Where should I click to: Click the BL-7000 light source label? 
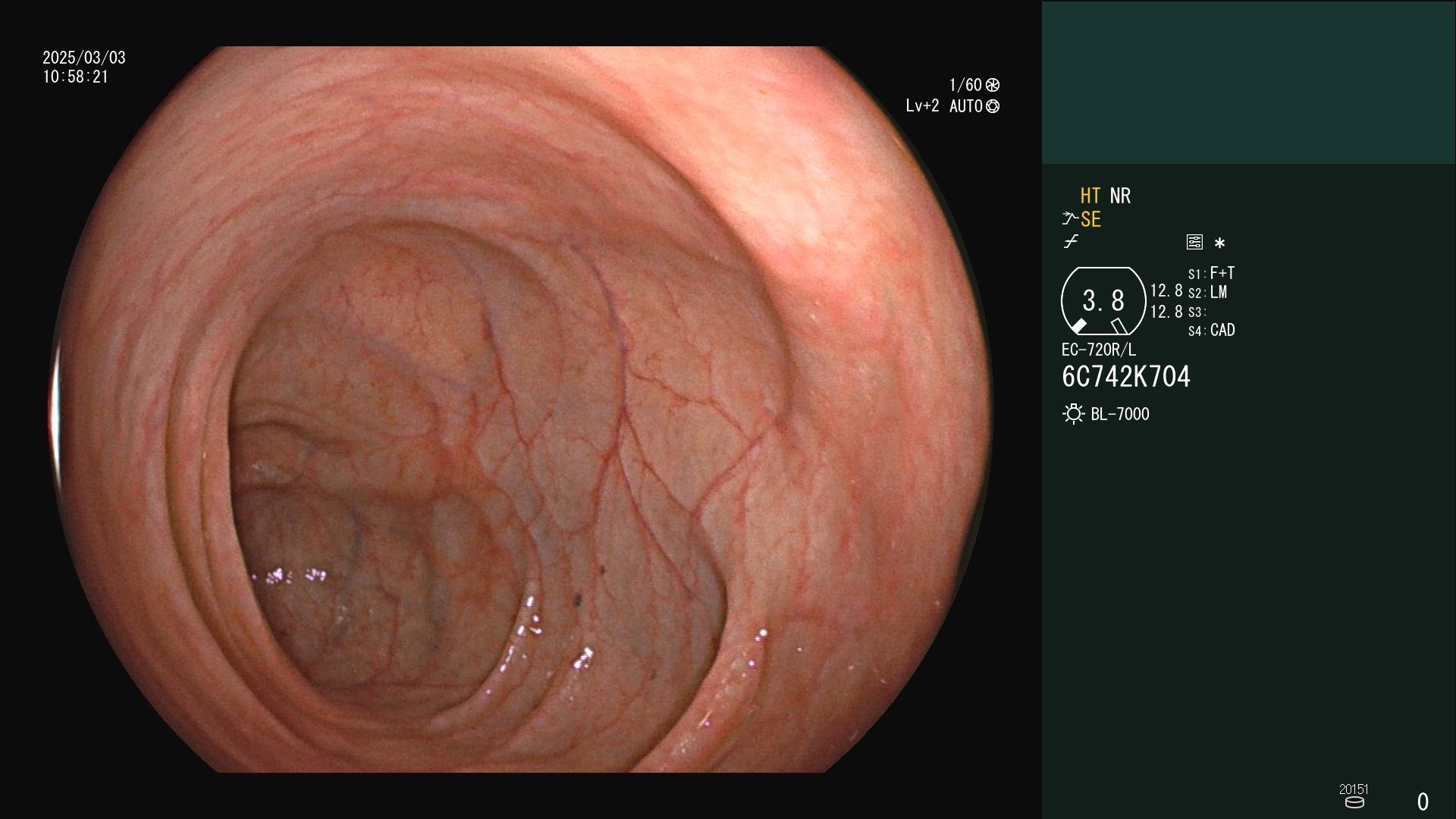[x=1120, y=414]
